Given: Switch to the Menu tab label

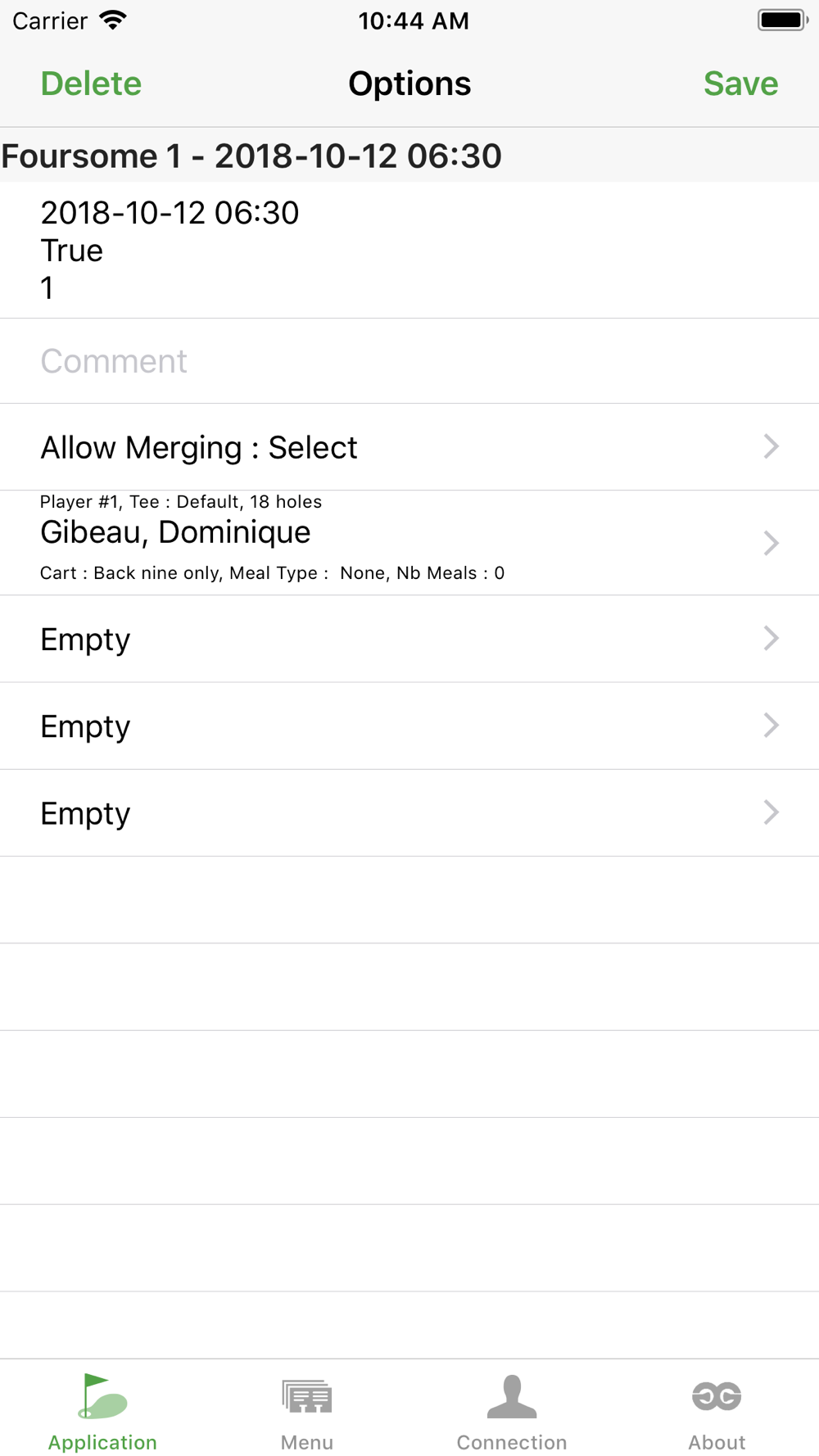Looking at the screenshot, I should point(307,1442).
